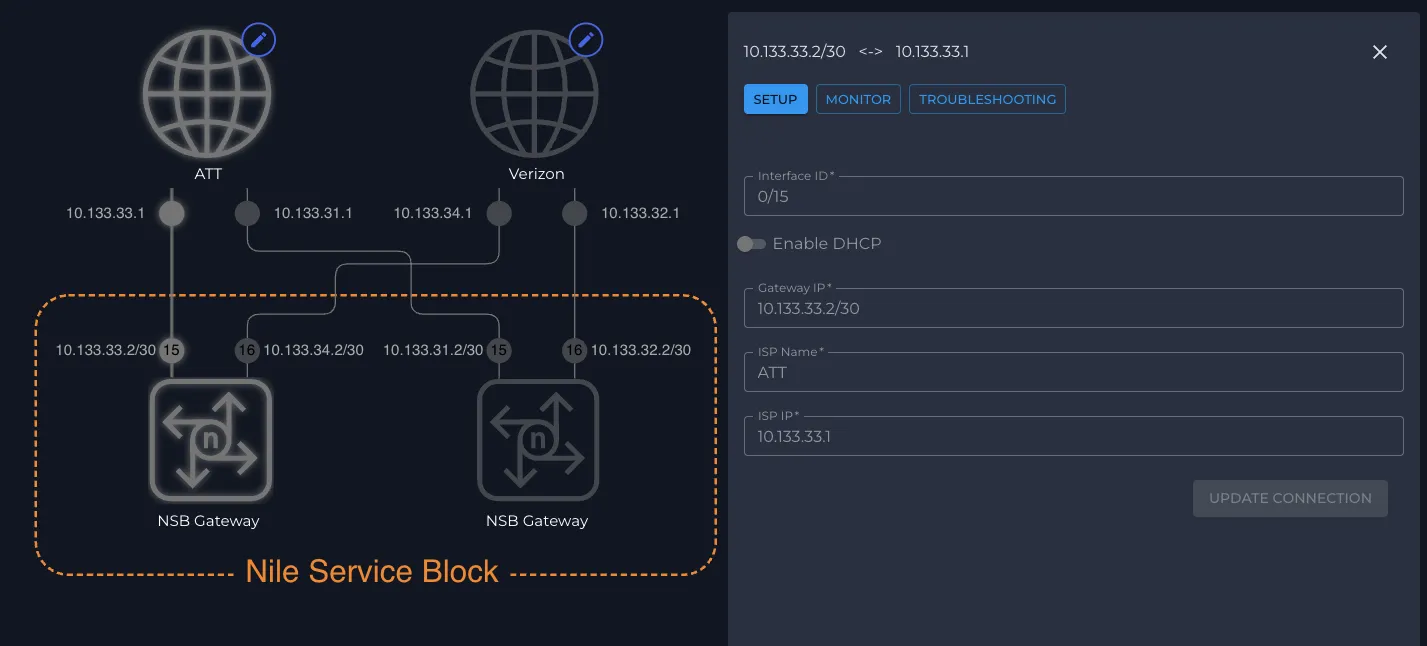Select the NSB Gateway icon below port 10.133.33.2/30
Image resolution: width=1427 pixels, height=646 pixels.
coord(211,440)
